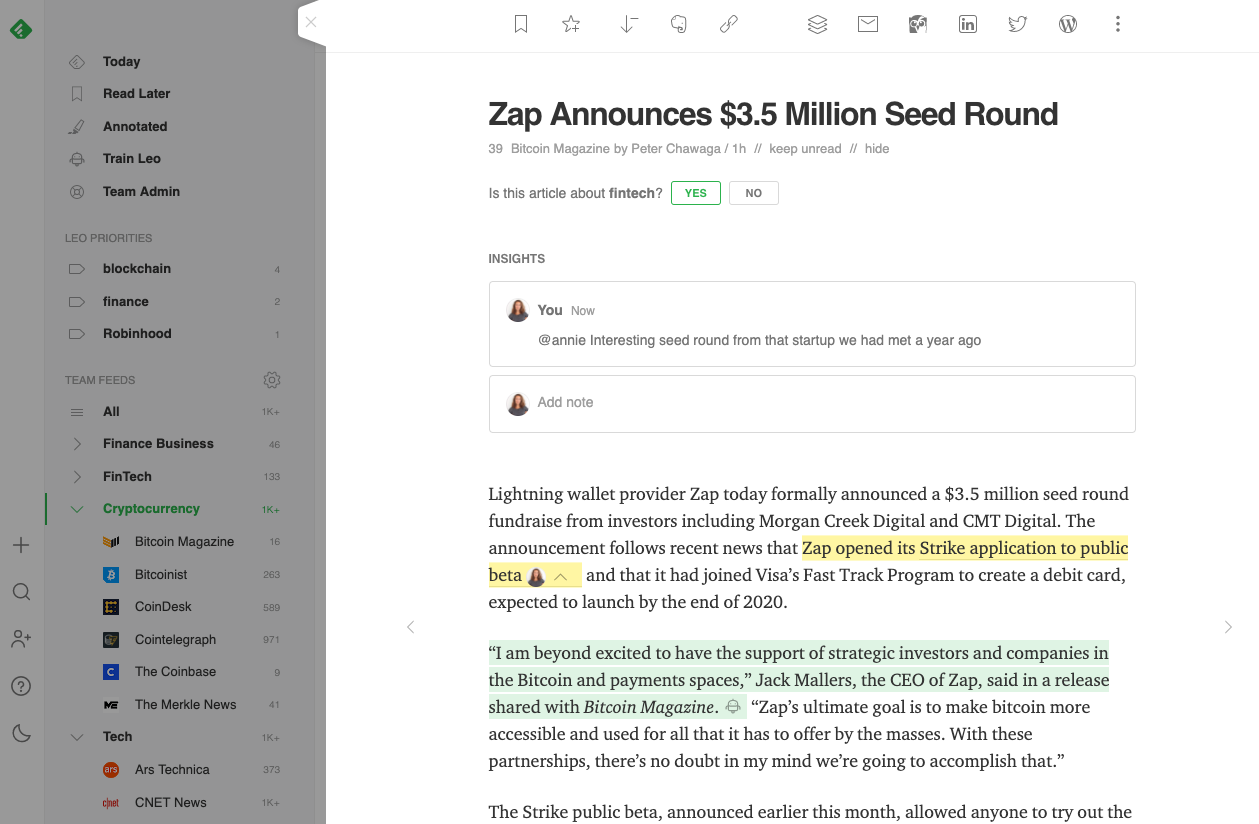
Task: Toggle night mode moon icon
Action: click(21, 734)
